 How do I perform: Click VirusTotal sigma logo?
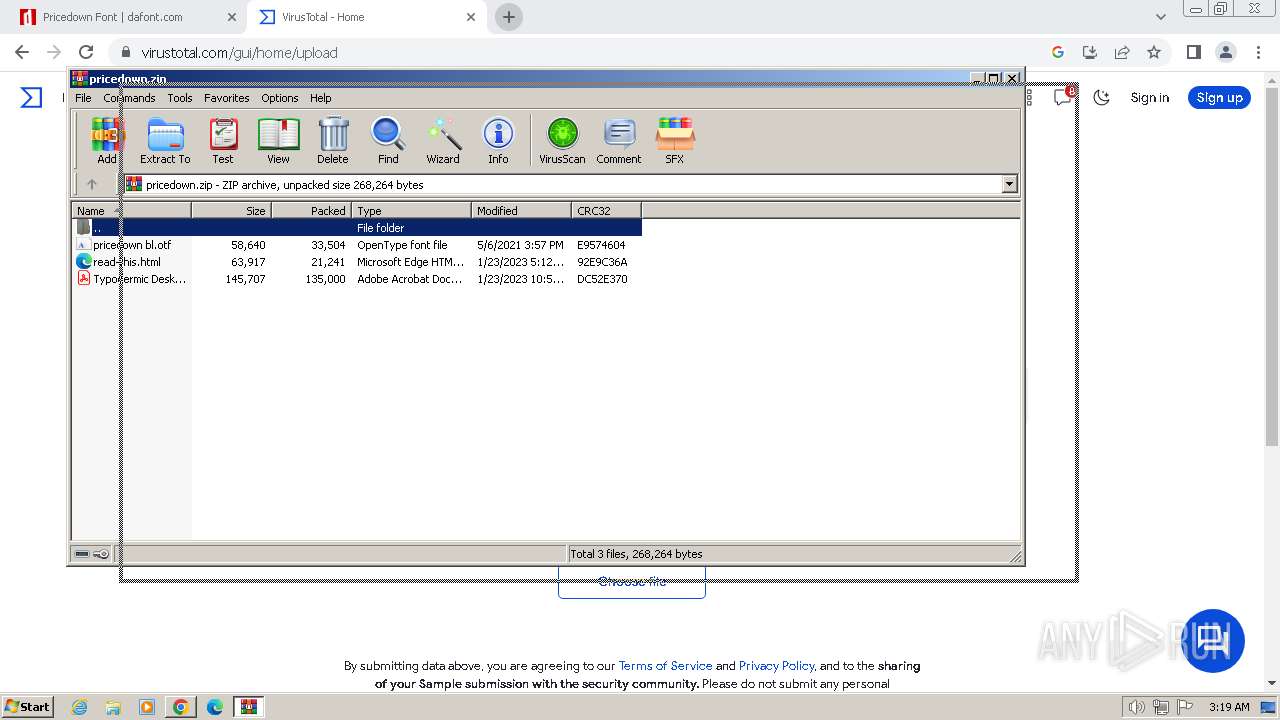coord(32,97)
